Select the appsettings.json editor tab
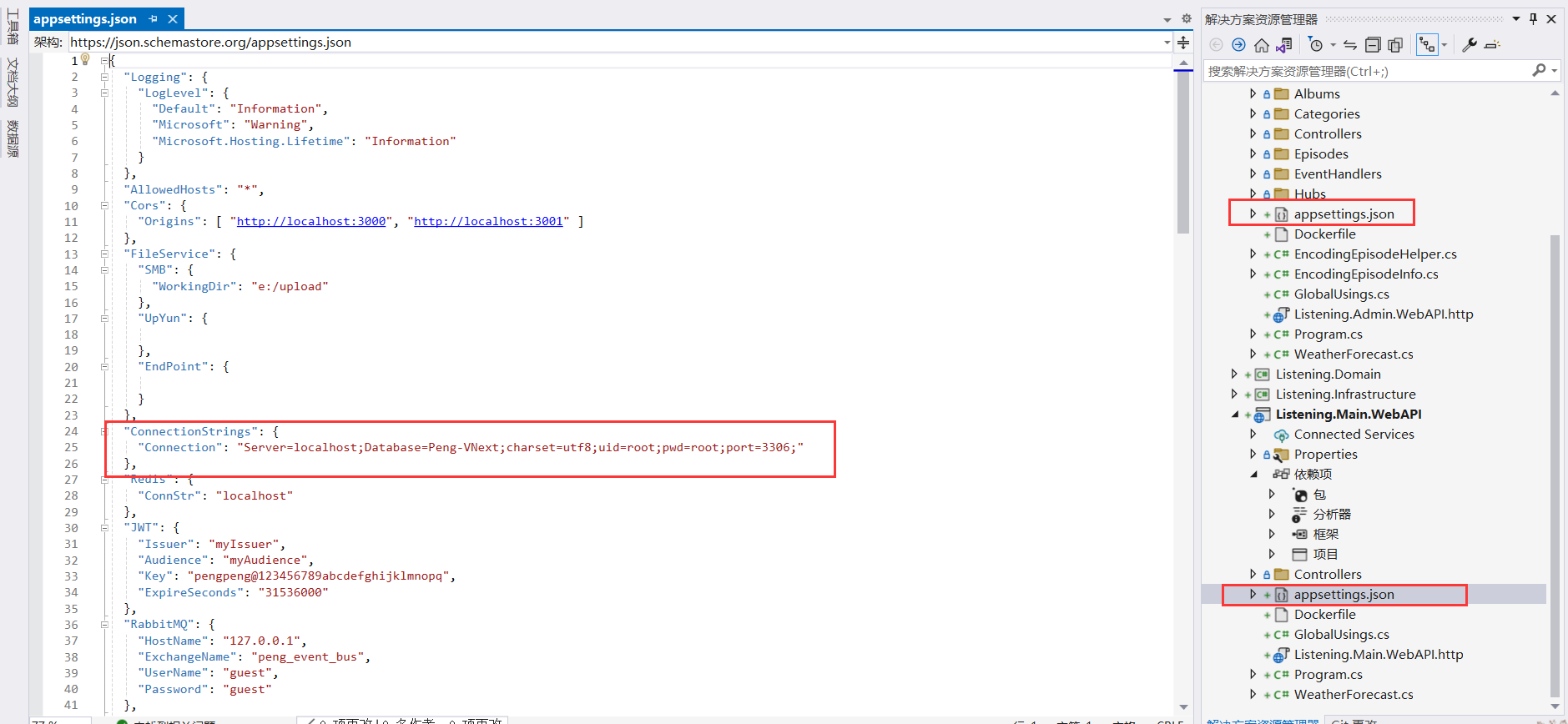 (x=85, y=18)
